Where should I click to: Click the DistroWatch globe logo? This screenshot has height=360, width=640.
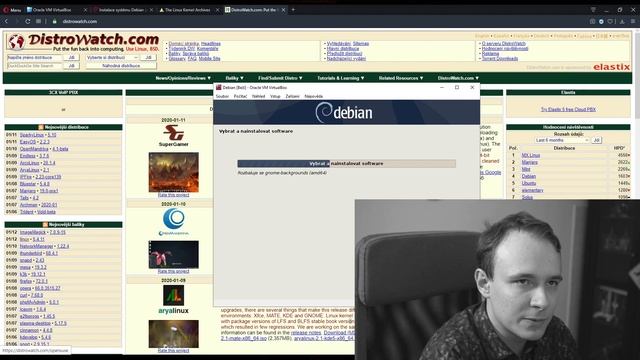tap(16, 42)
